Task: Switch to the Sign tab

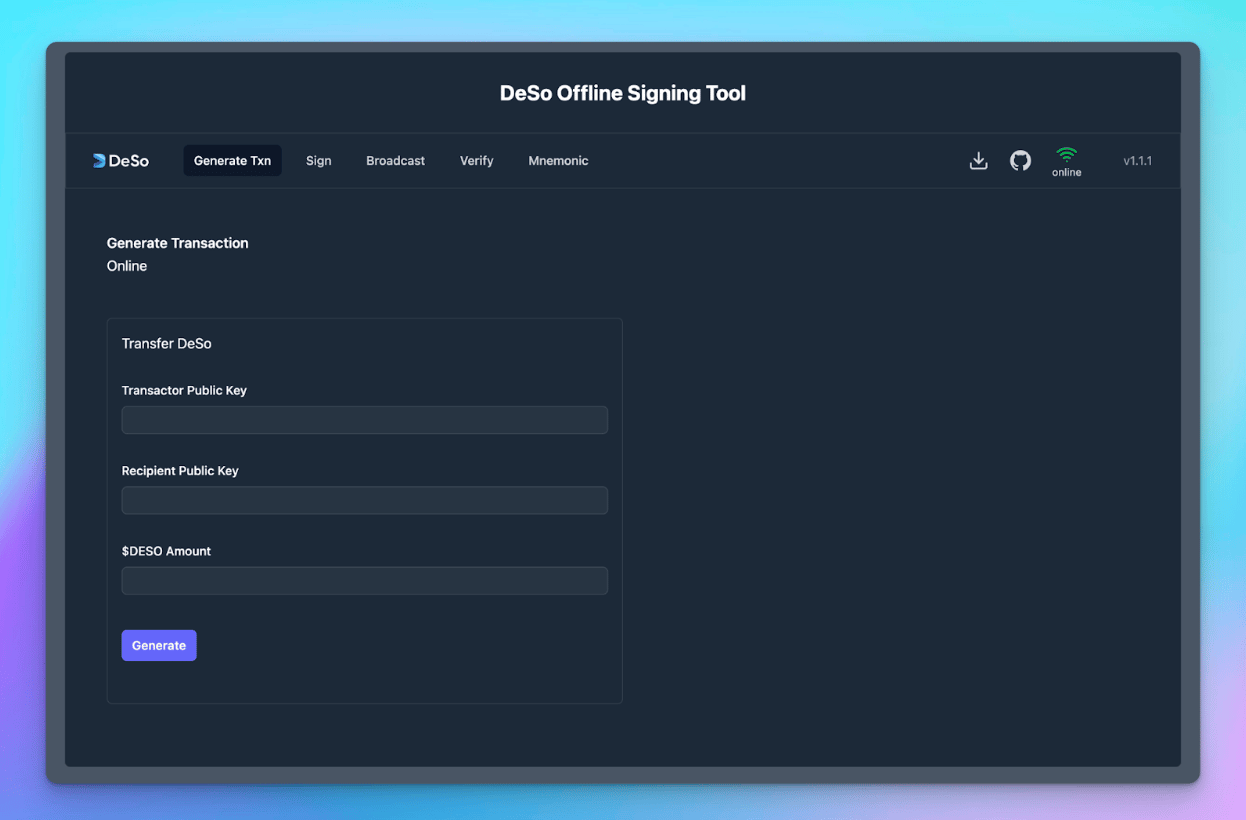Action: coord(319,161)
